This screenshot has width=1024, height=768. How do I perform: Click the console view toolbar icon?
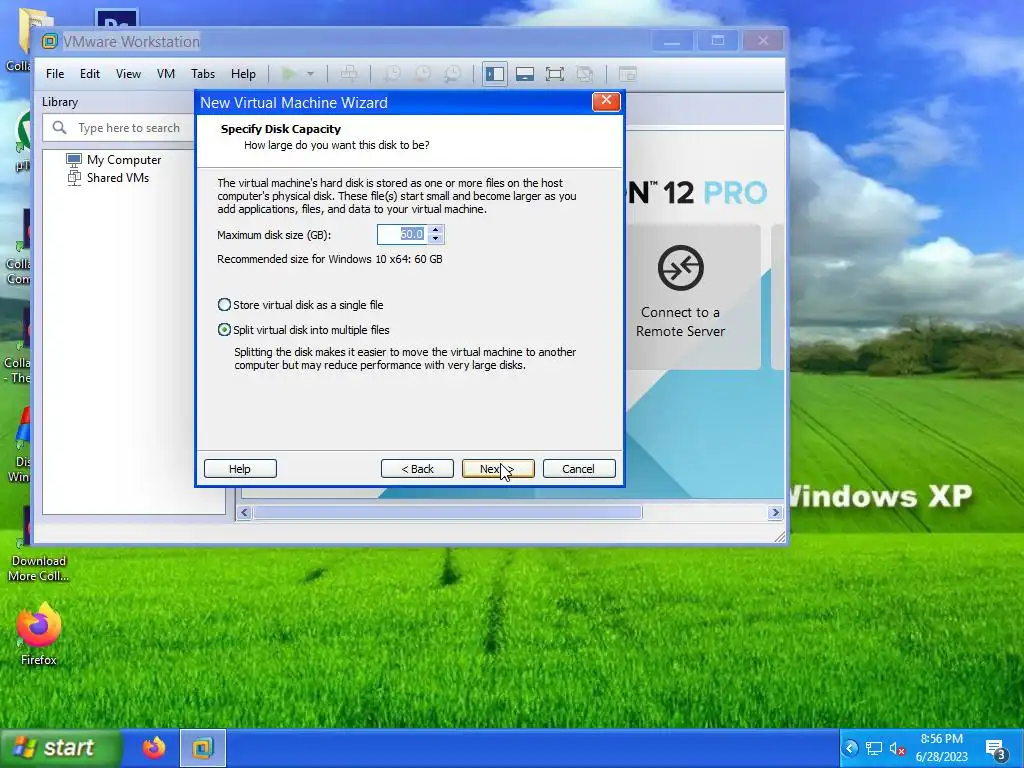coord(628,74)
